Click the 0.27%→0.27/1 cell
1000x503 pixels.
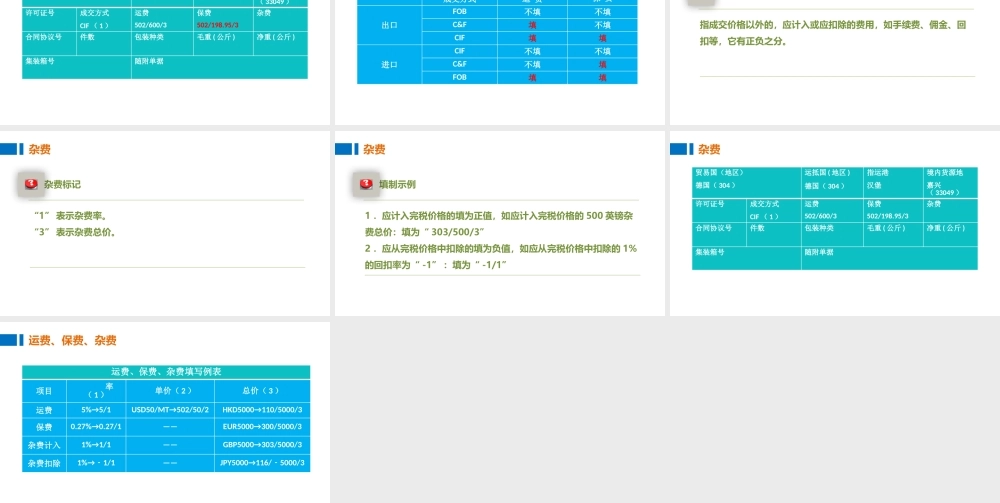pyautogui.click(x=96, y=427)
